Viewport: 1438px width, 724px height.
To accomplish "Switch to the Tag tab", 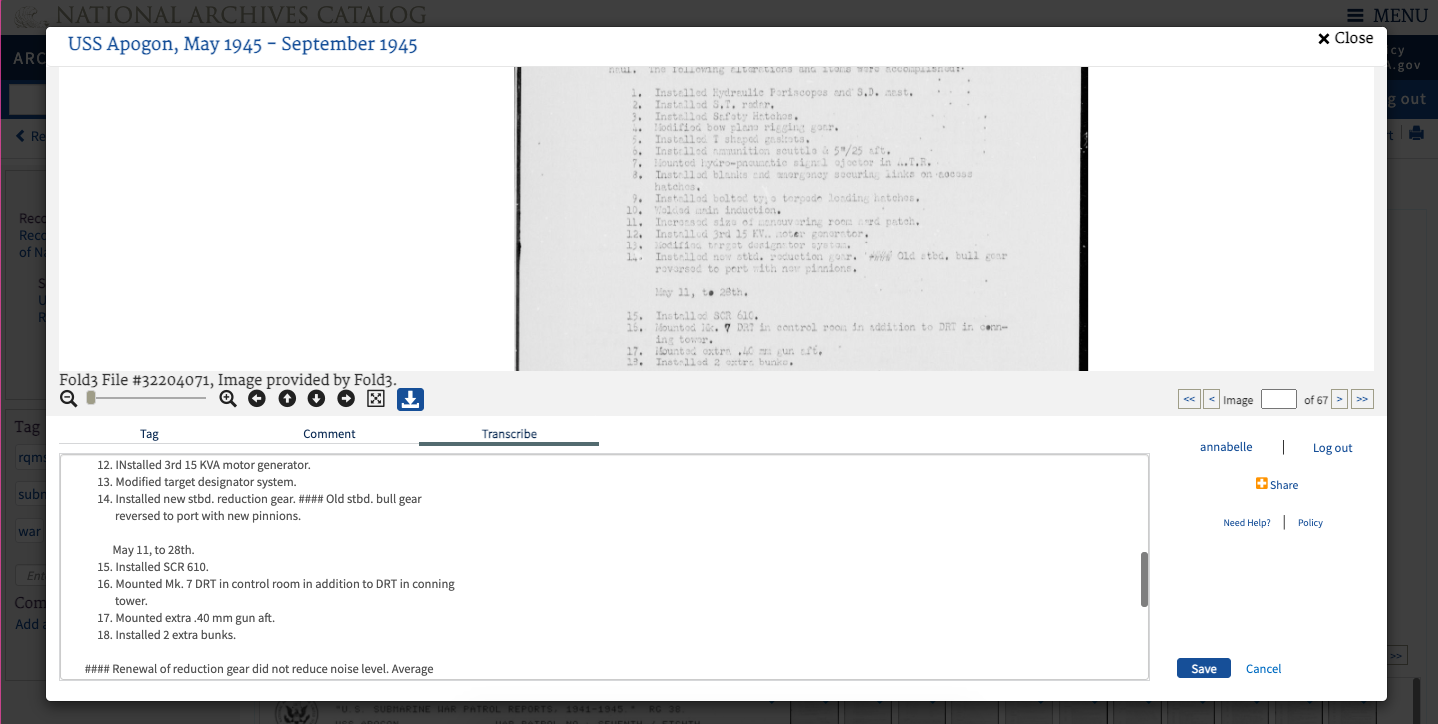I will click(149, 434).
